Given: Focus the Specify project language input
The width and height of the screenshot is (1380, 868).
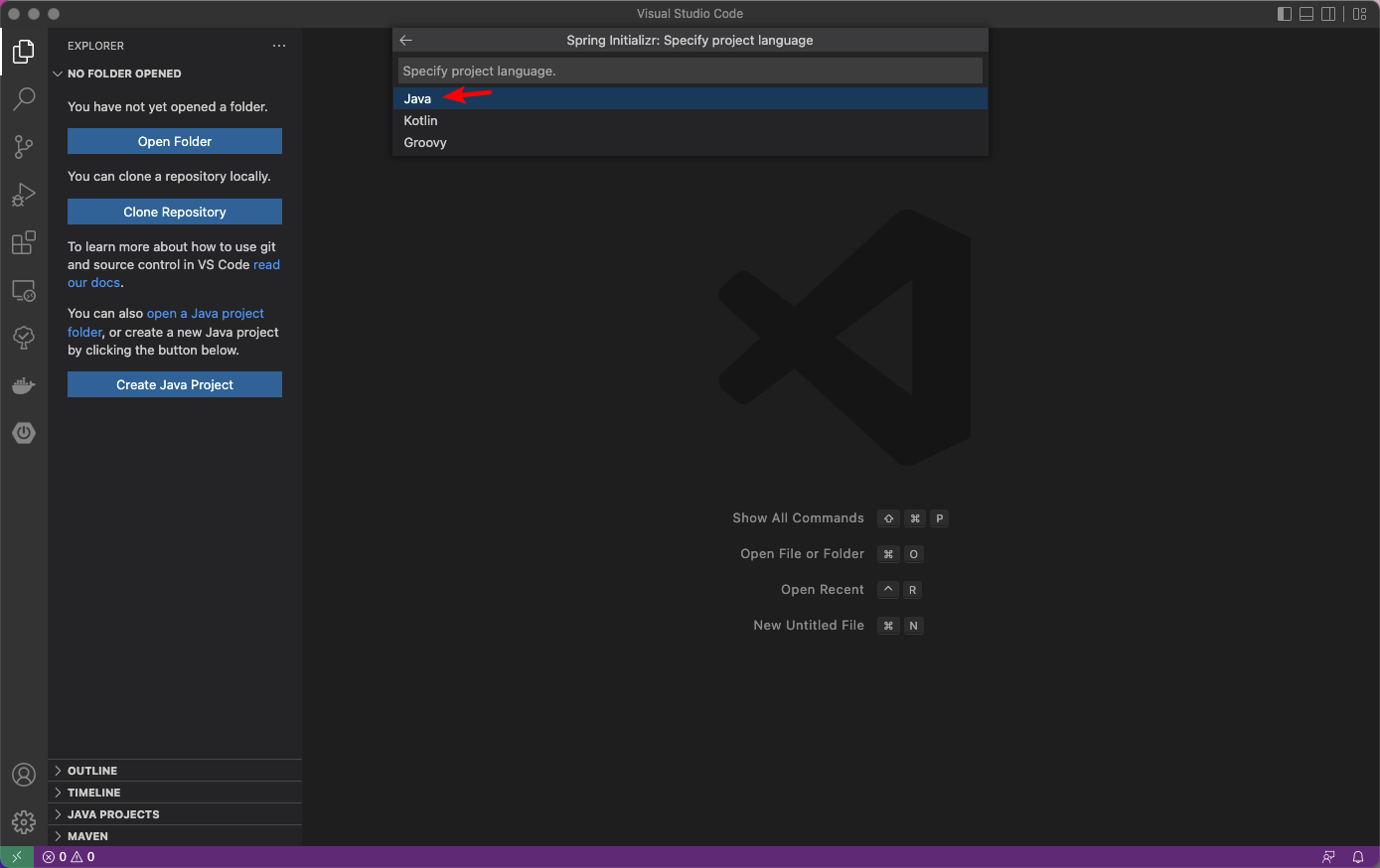Looking at the screenshot, I should [690, 71].
